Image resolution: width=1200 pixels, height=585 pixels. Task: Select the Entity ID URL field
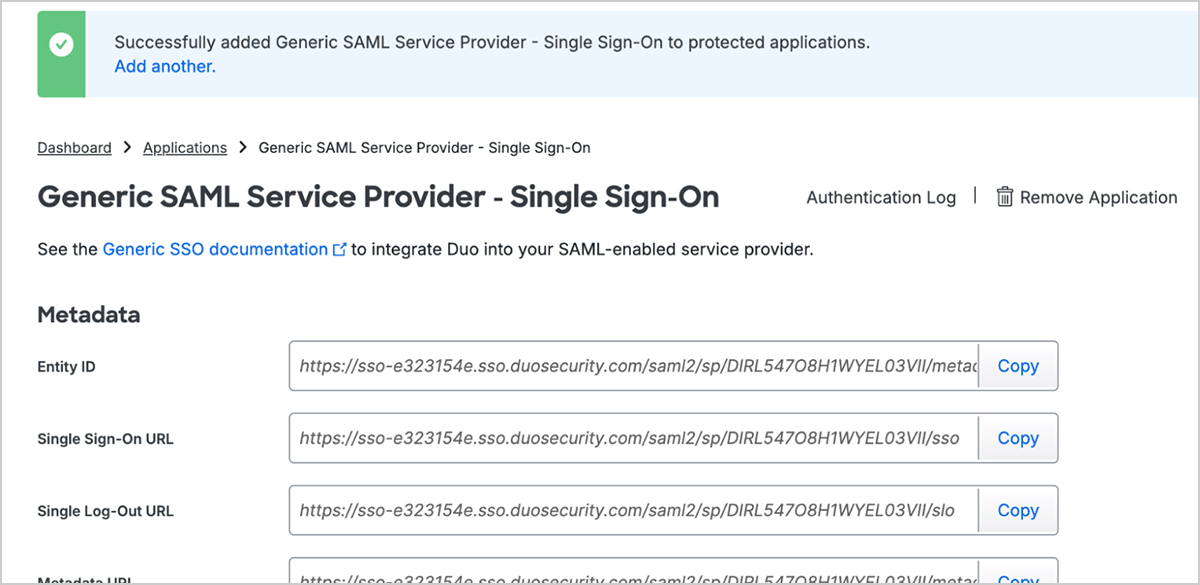click(x=634, y=366)
